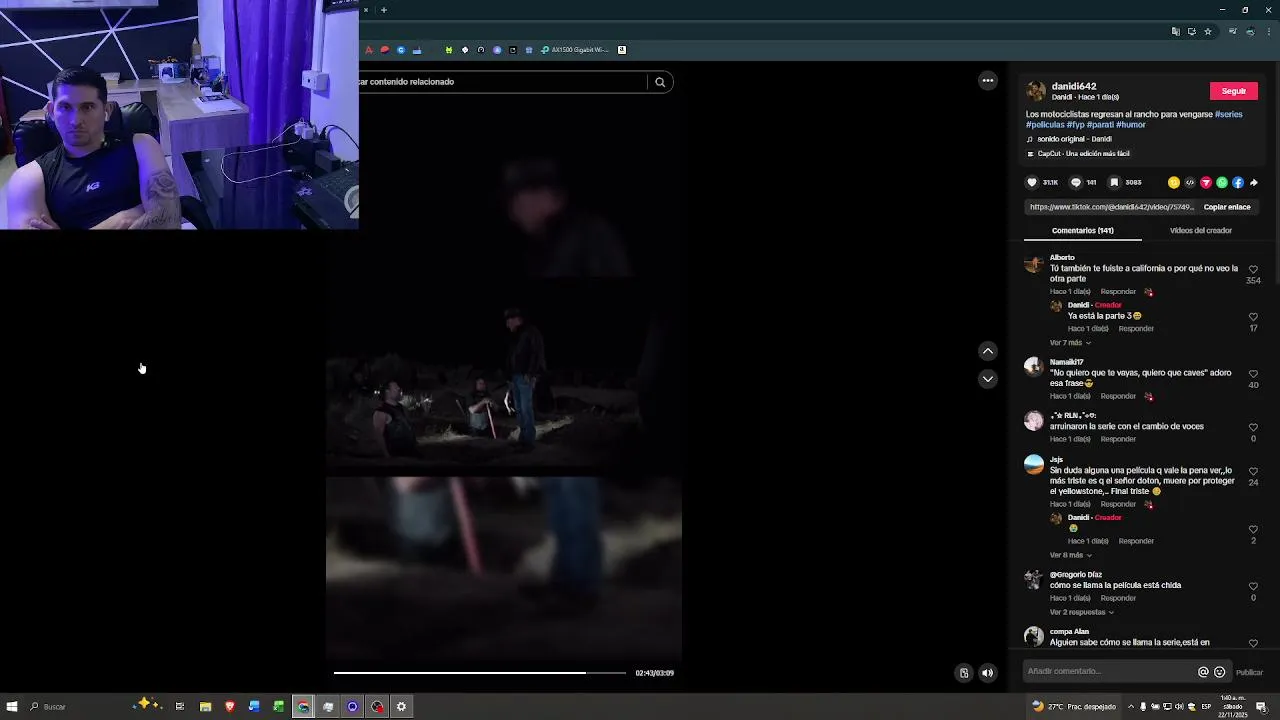Image resolution: width=1280 pixels, height=720 pixels.
Task: Like Alberto's comment
Action: pyautogui.click(x=1253, y=270)
